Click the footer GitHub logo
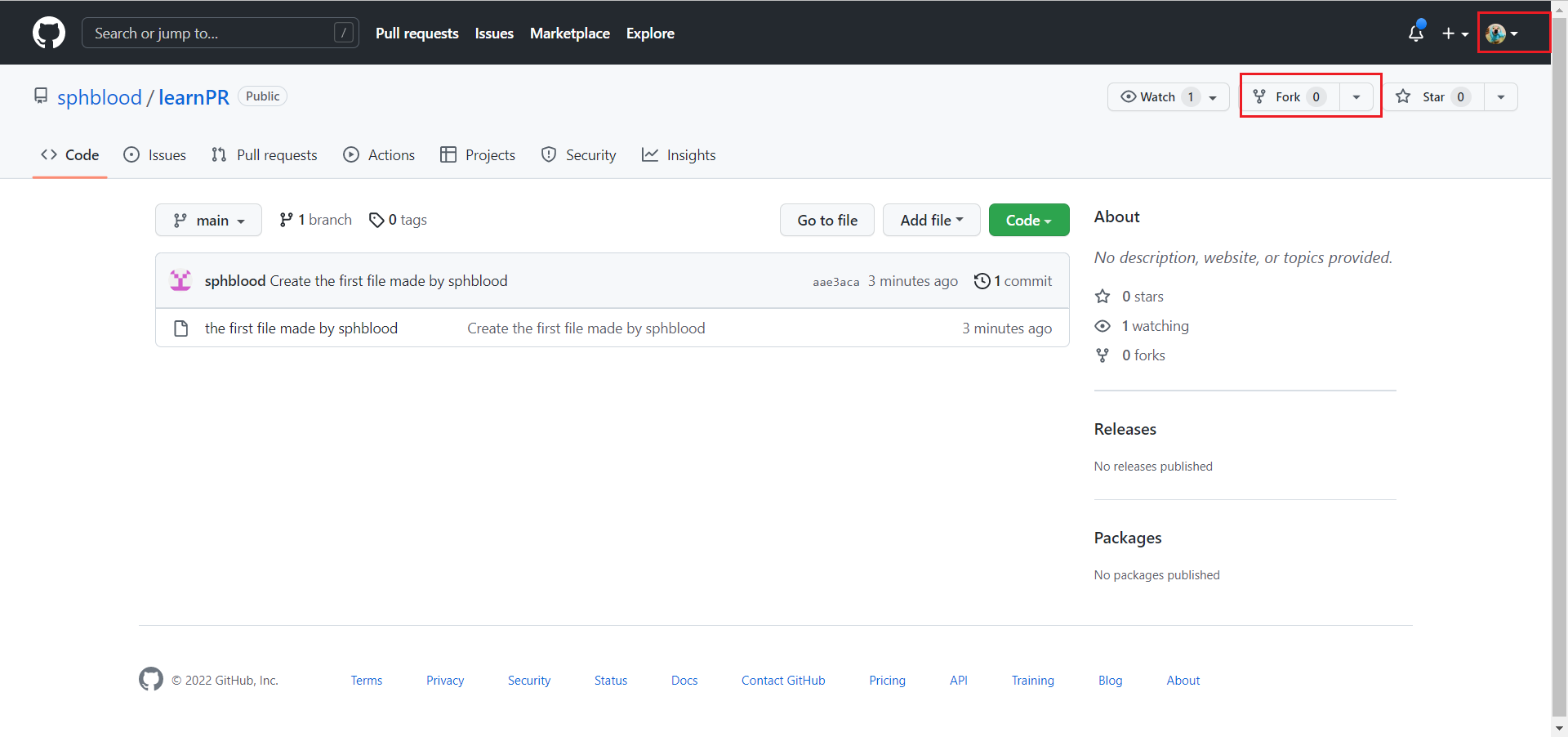The image size is (1568, 737). 151,679
